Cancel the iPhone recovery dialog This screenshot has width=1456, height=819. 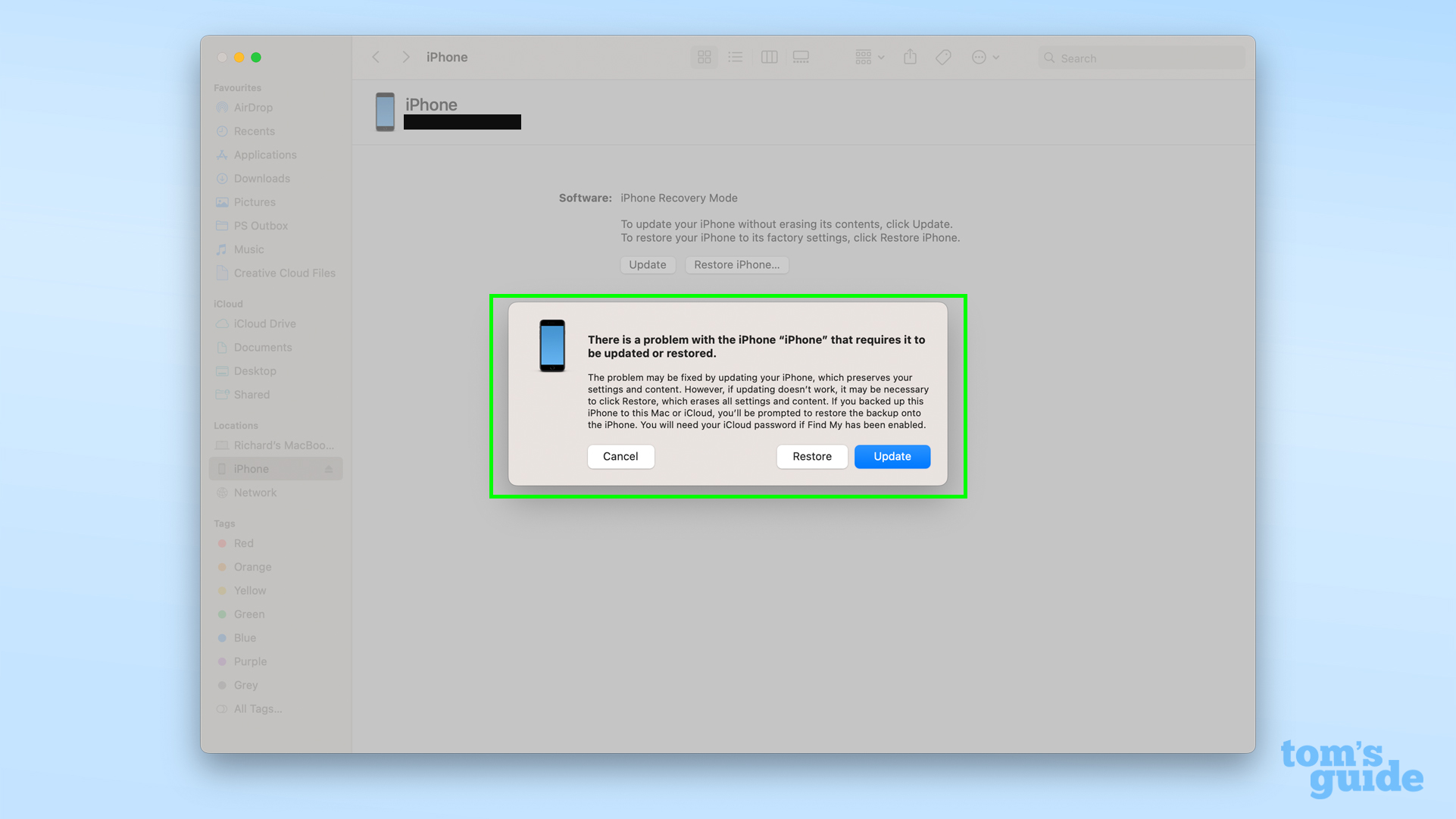tap(620, 456)
